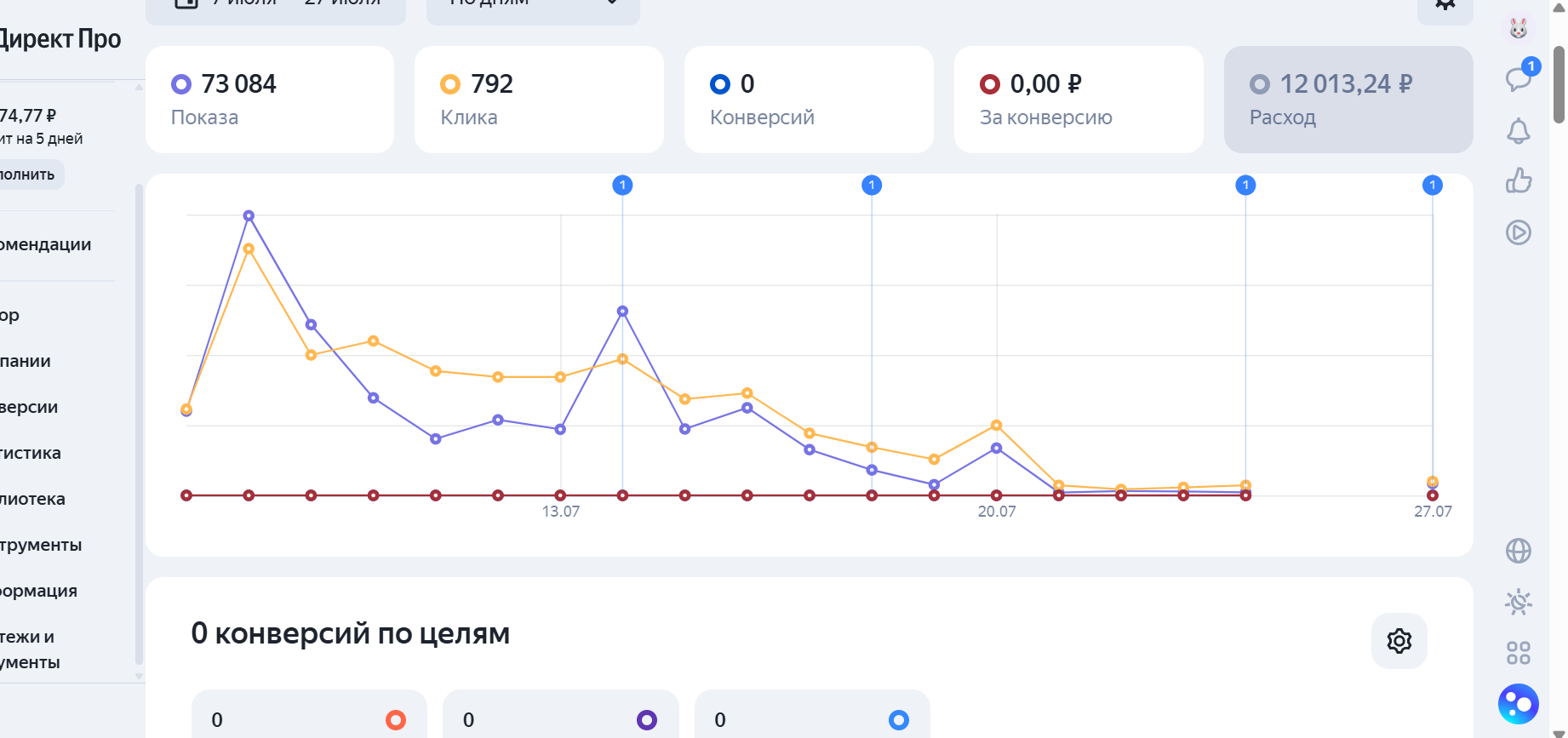Enable the Расход metric on chart

[1348, 100]
